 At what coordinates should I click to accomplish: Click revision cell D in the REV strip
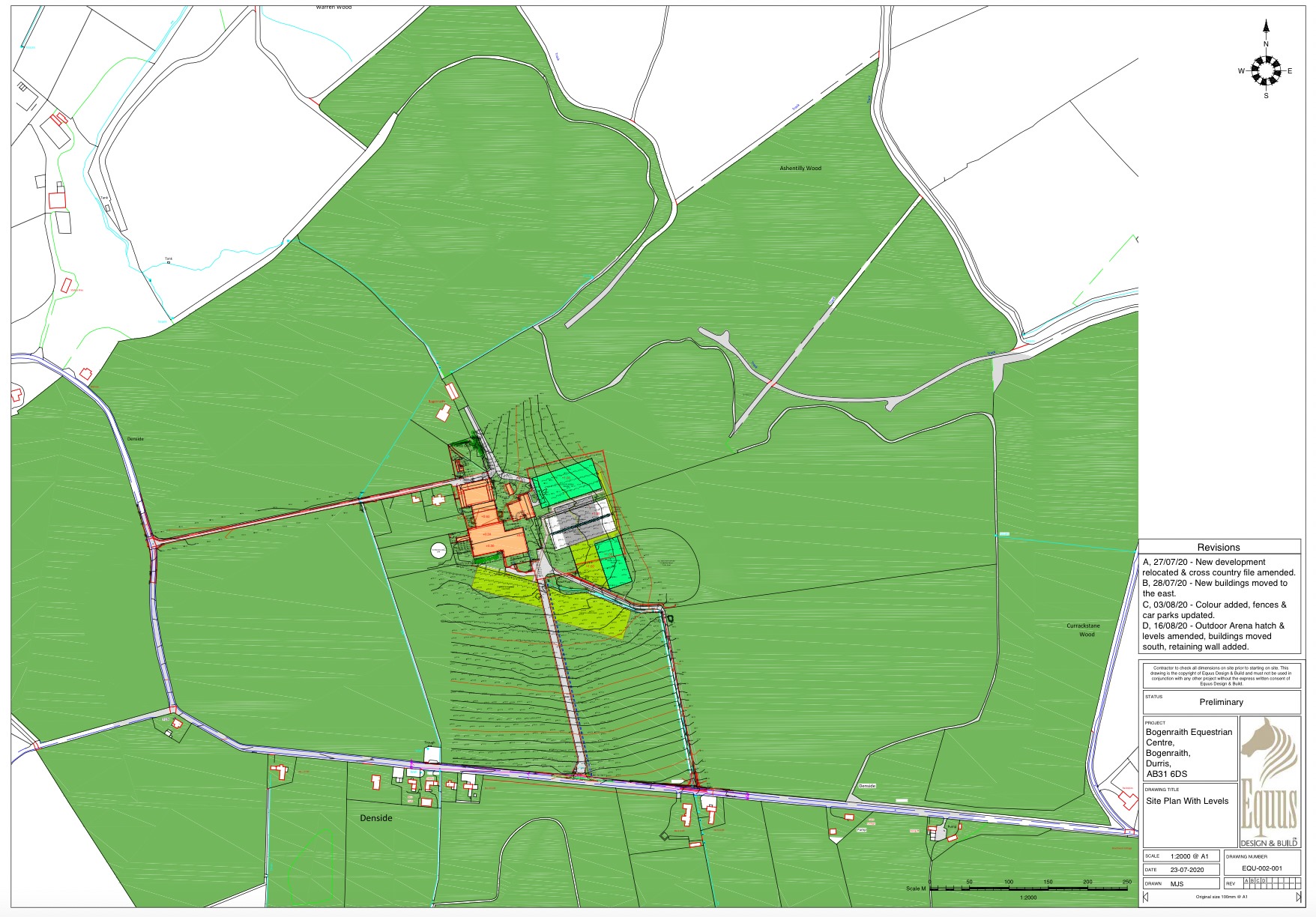[x=1264, y=883]
